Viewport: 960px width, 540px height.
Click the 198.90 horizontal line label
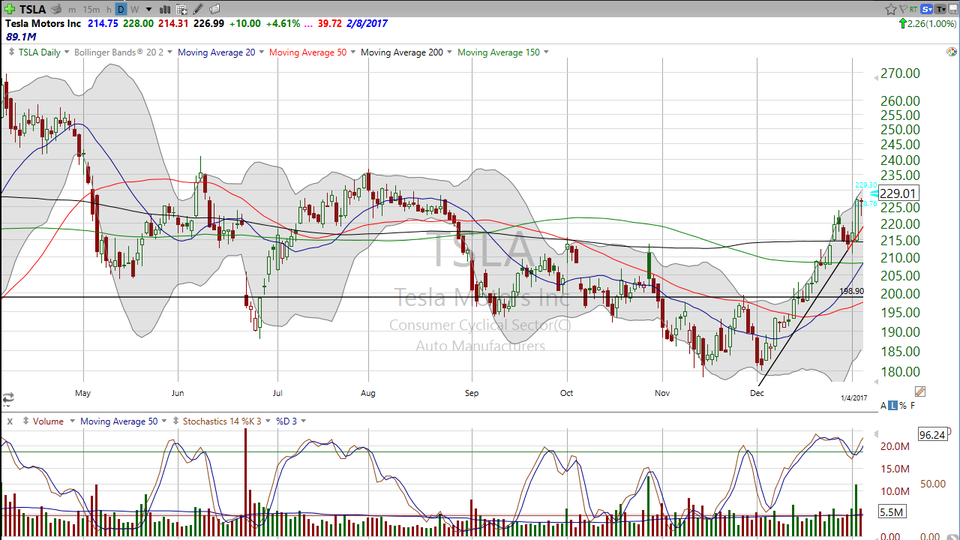point(852,291)
